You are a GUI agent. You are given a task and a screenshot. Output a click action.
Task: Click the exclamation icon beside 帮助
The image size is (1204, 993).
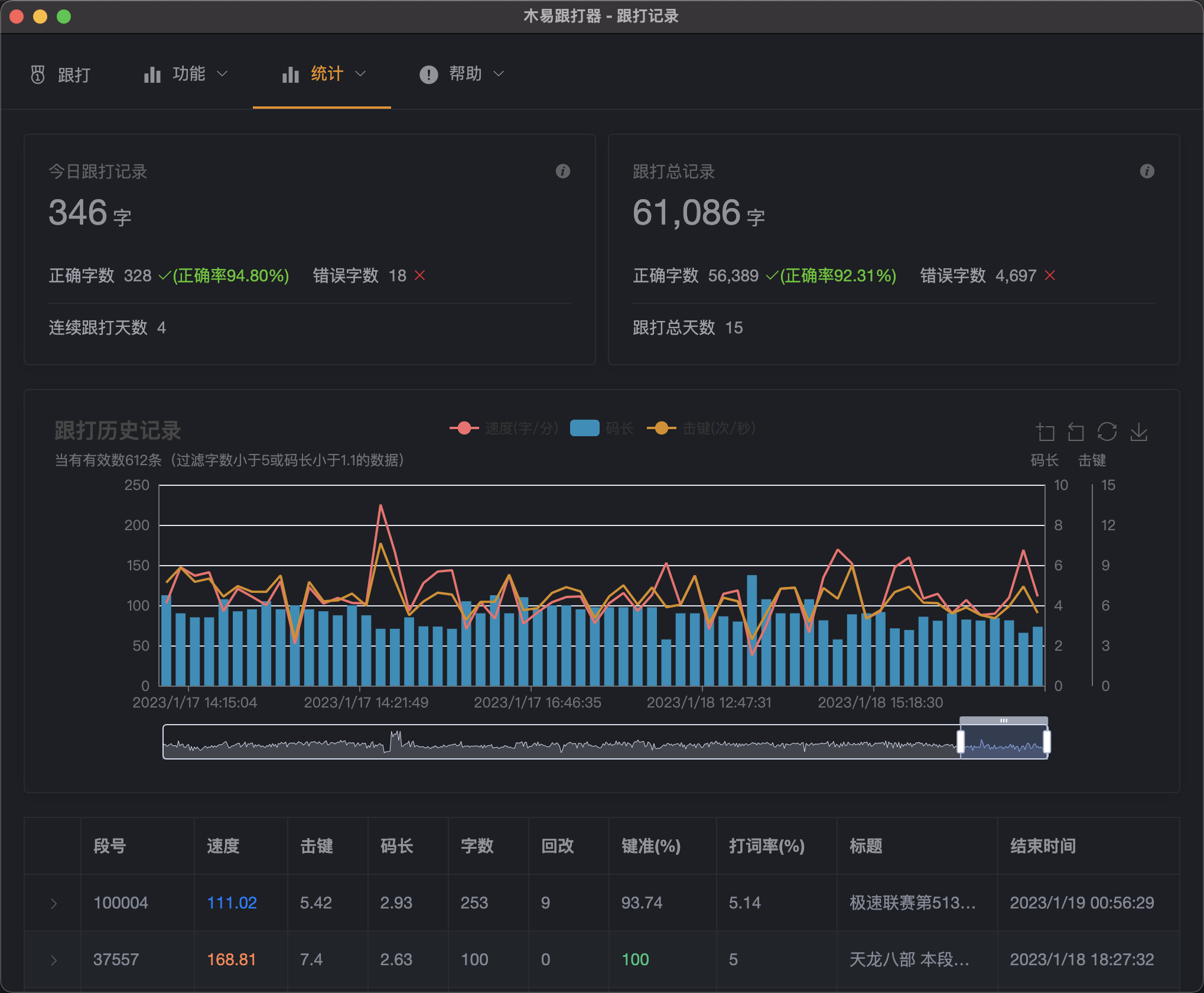[428, 74]
